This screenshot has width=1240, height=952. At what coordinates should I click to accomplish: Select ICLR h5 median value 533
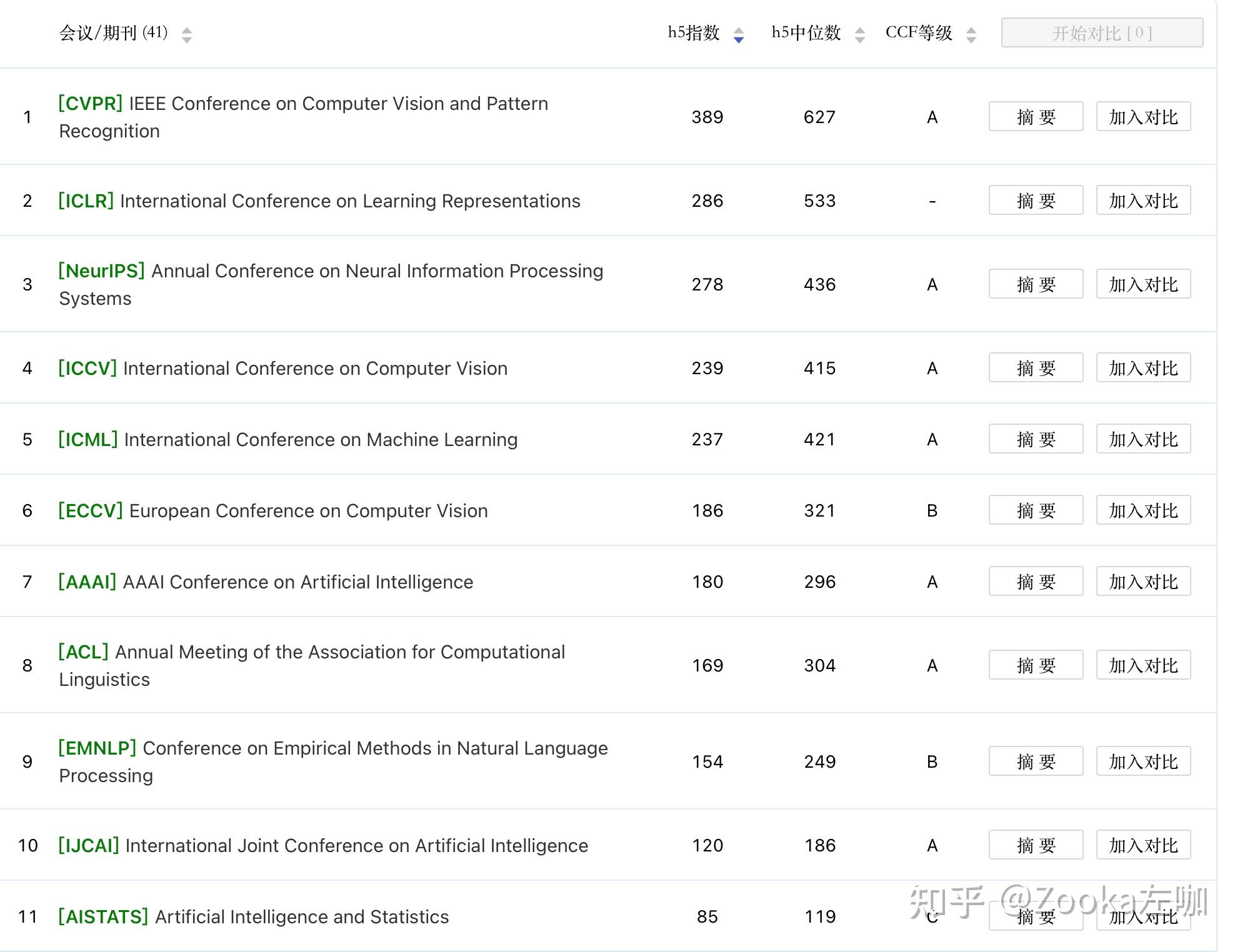coord(819,201)
